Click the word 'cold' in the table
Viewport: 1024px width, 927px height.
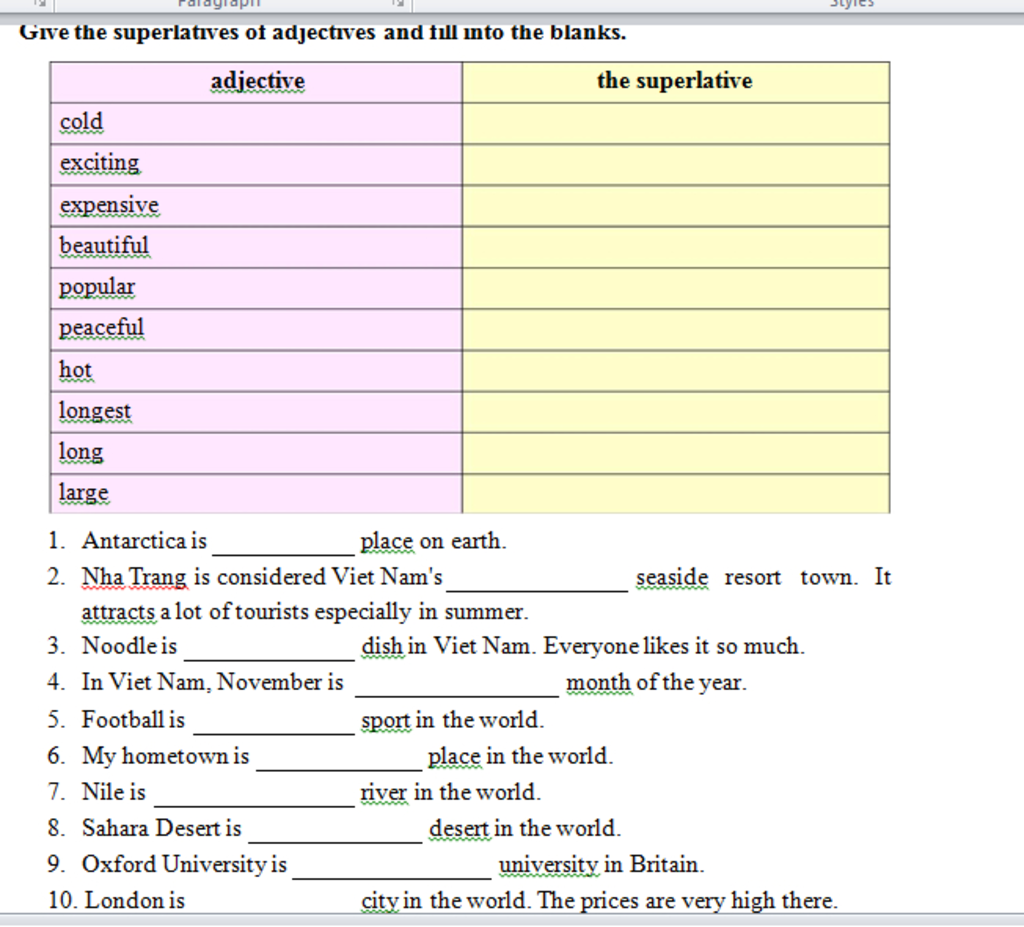pos(82,122)
